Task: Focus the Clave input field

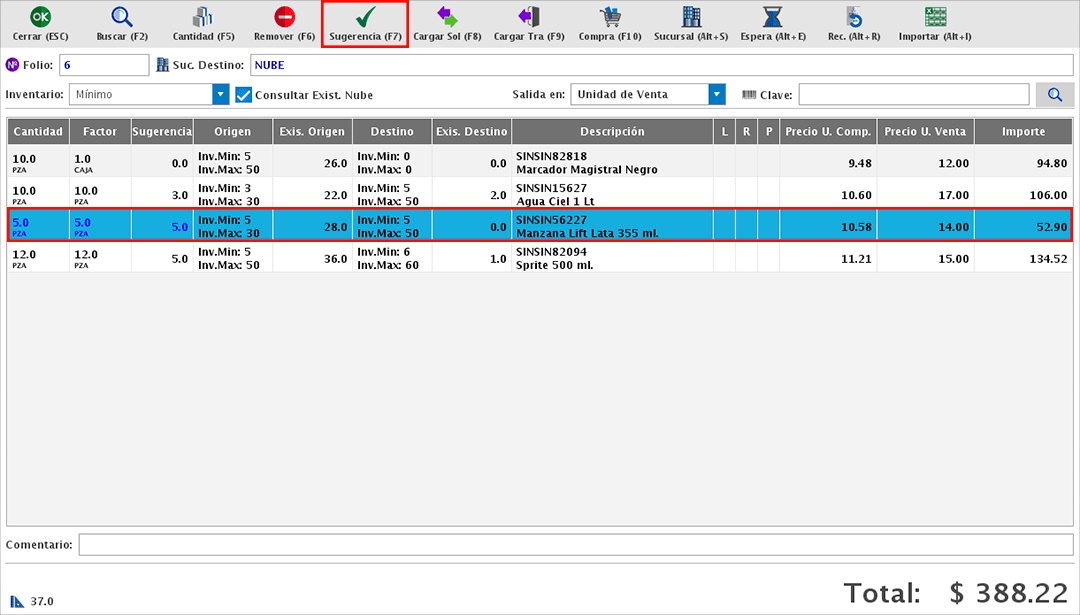Action: pyautogui.click(x=913, y=95)
